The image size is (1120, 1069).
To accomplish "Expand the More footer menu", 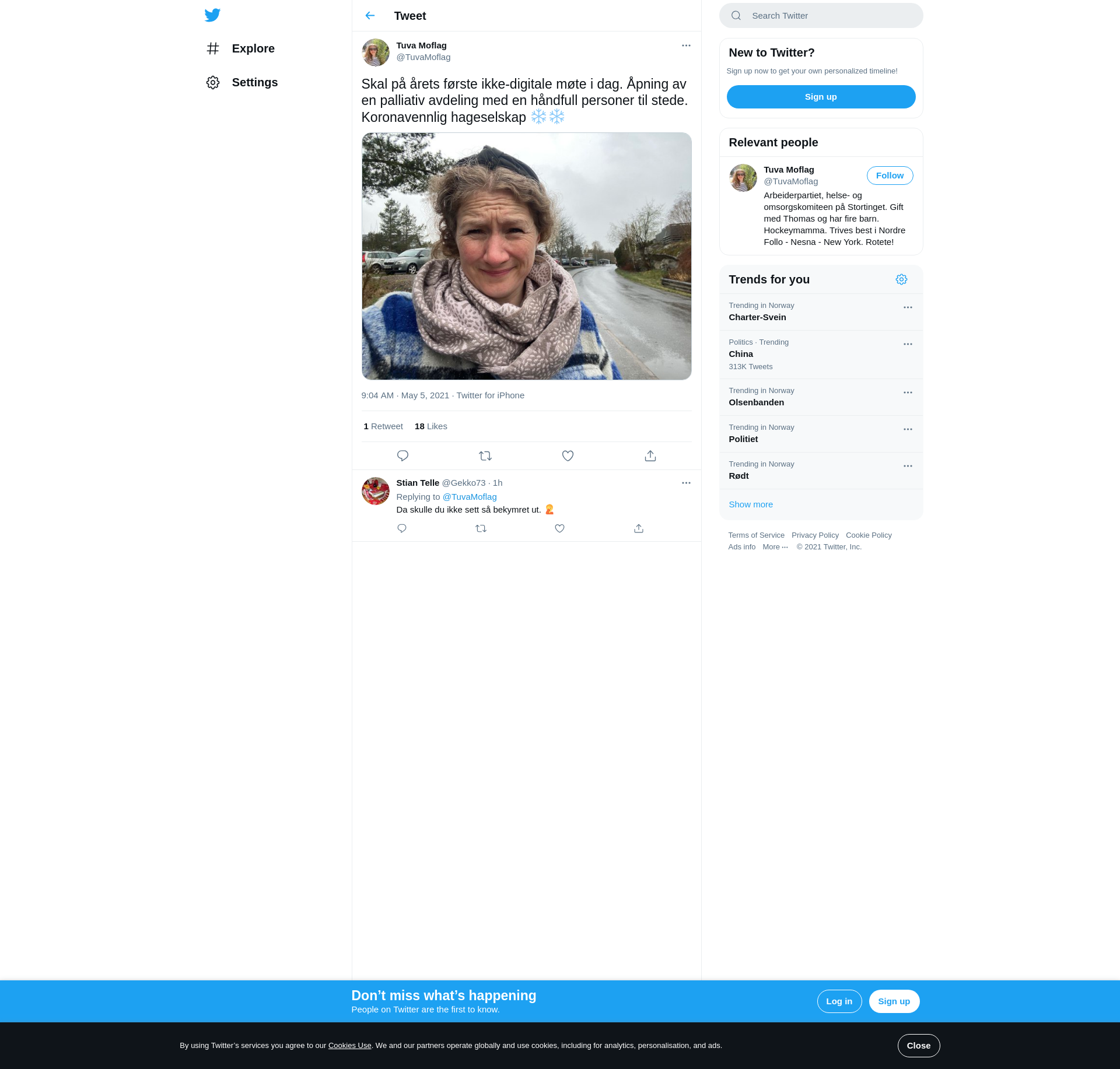I will pyautogui.click(x=775, y=547).
